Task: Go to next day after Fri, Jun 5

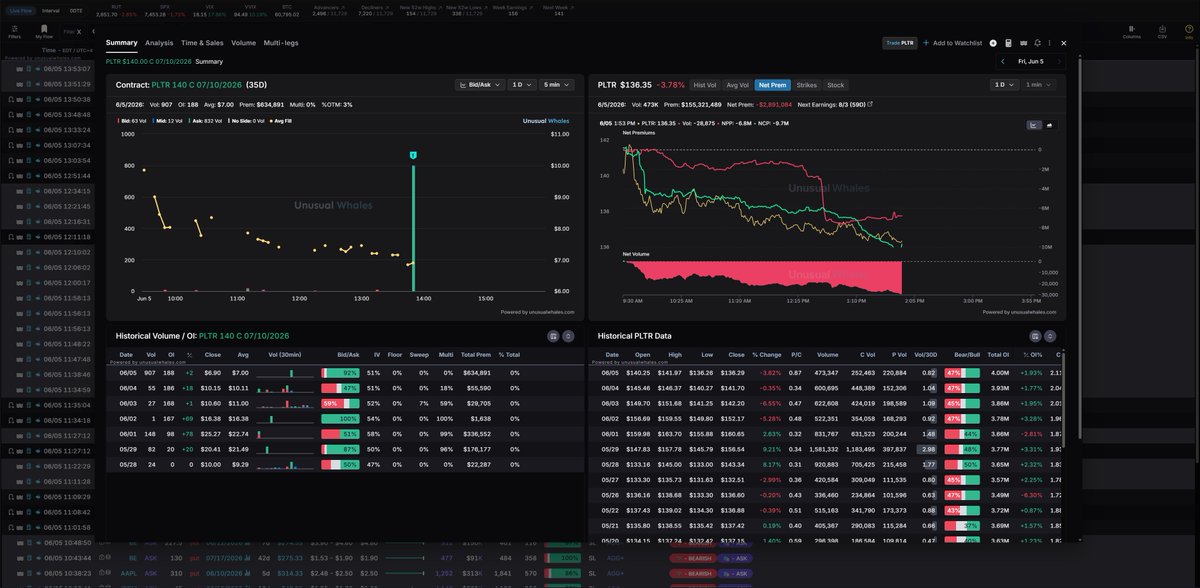Action: (x=1059, y=61)
